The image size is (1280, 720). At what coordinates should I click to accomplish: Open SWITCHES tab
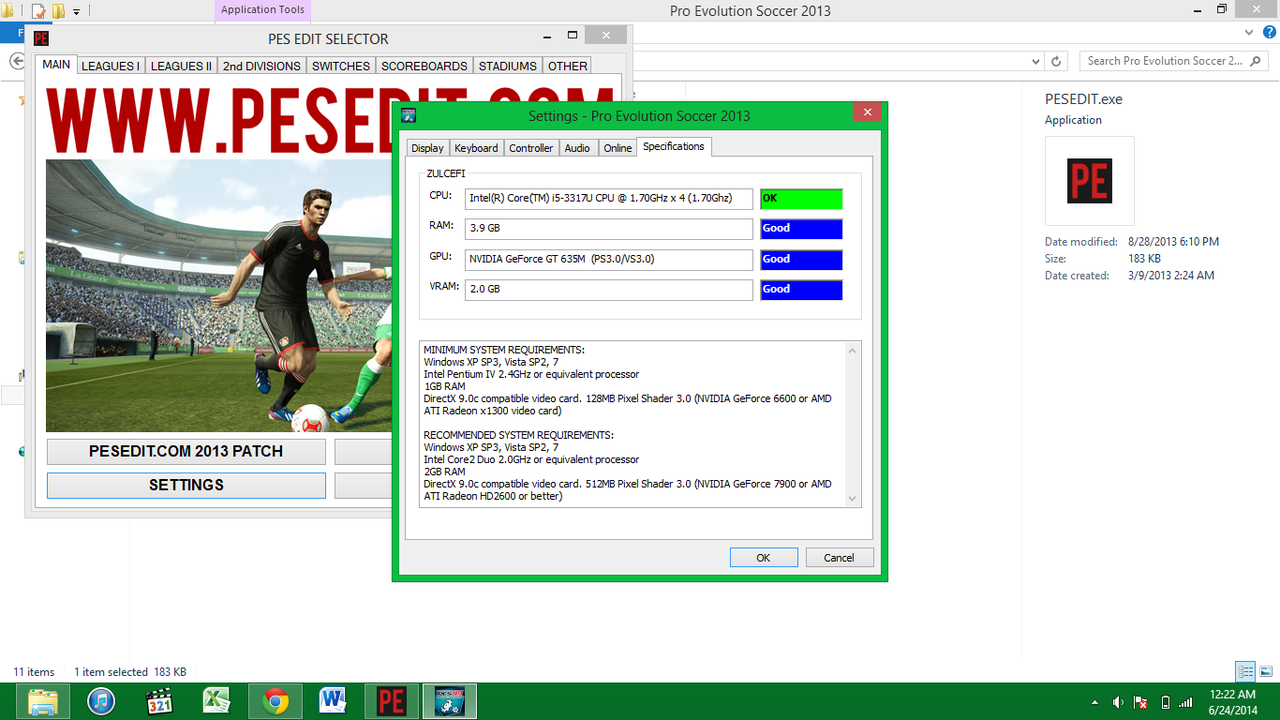pyautogui.click(x=341, y=66)
